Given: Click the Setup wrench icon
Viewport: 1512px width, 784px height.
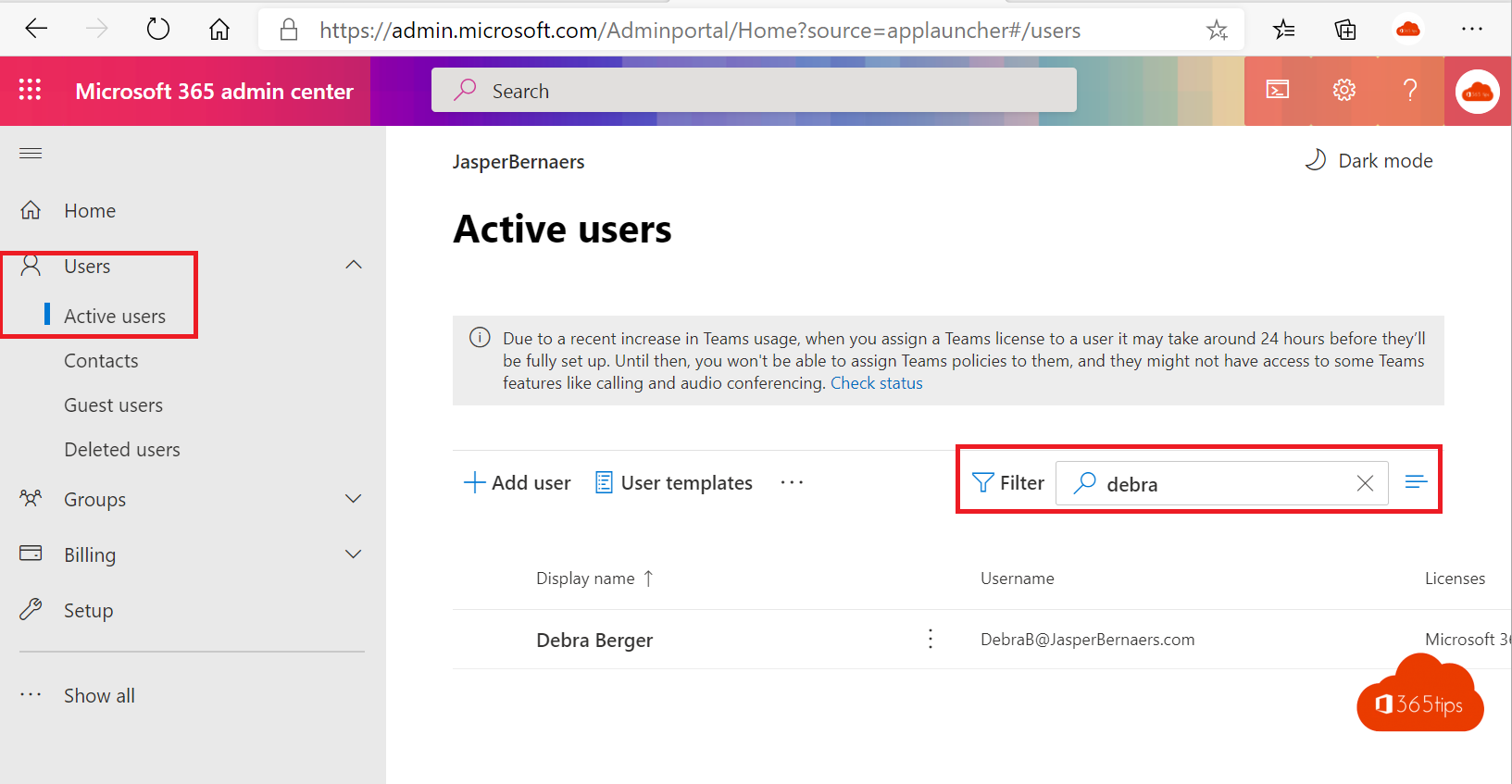Looking at the screenshot, I should point(31,609).
